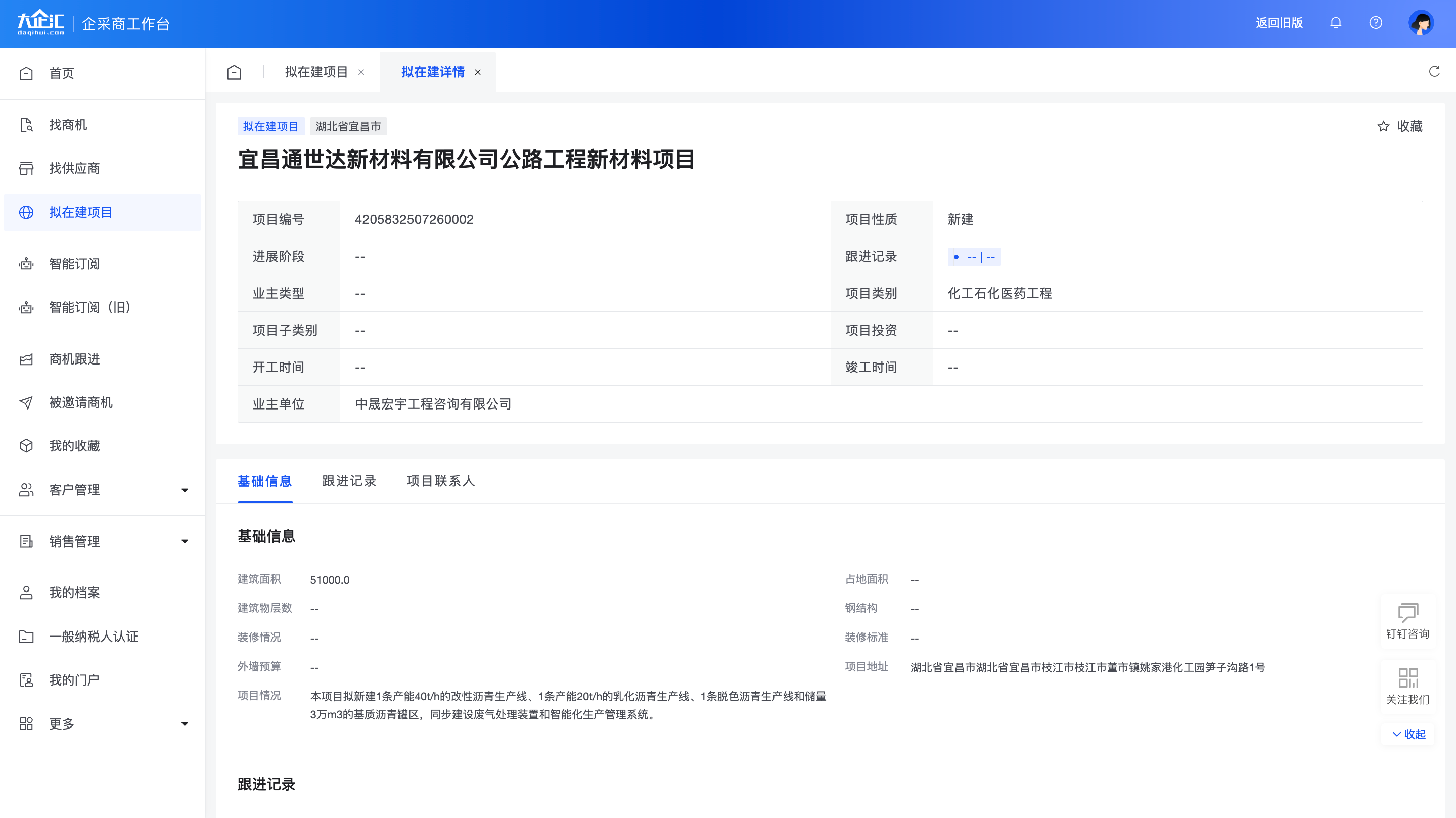The height and width of the screenshot is (818, 1456).
Task: Click the 首页 sidebar icon
Action: point(26,73)
